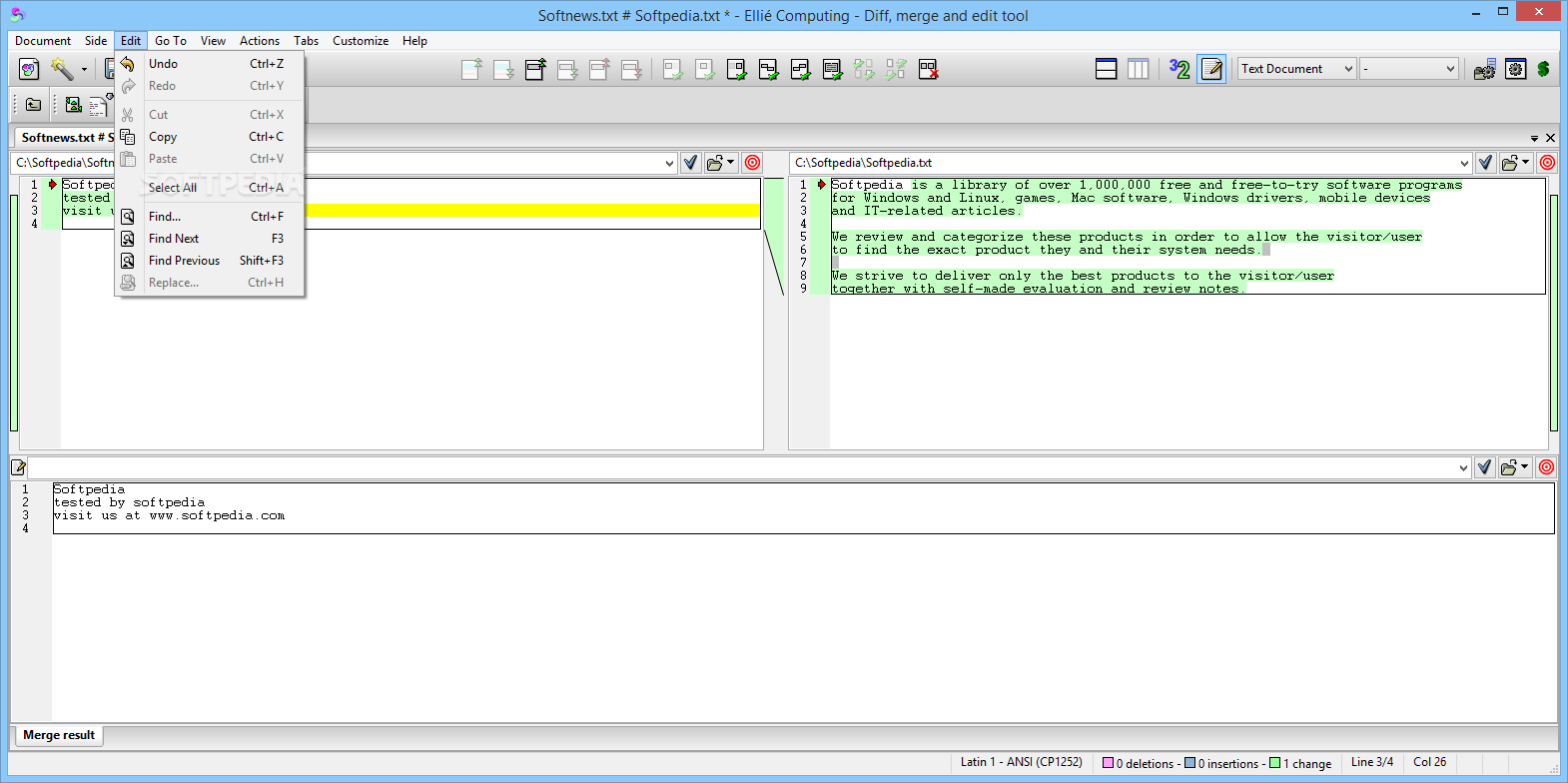The height and width of the screenshot is (783, 1568).
Task: Open the Help menu
Action: coord(414,41)
